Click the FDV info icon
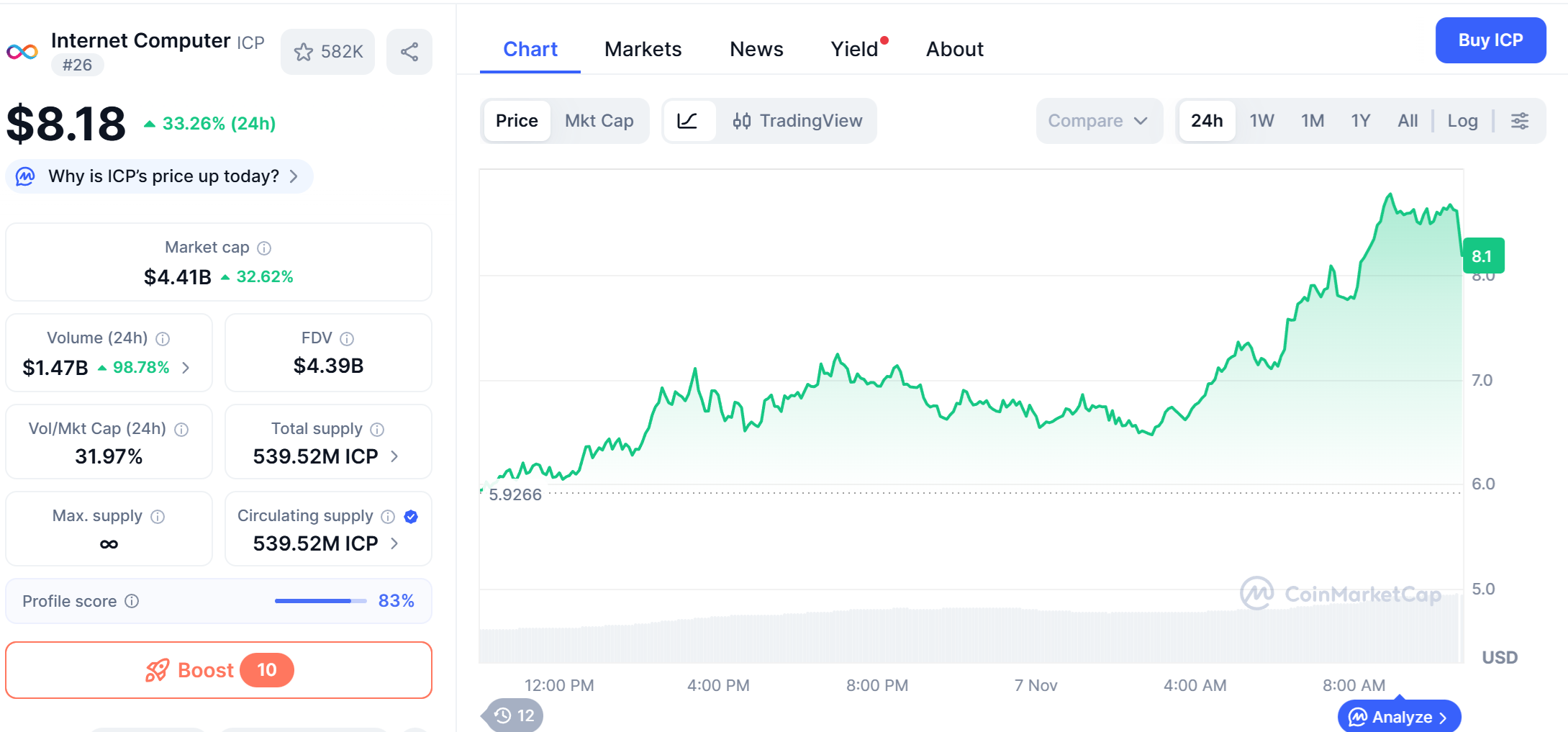The height and width of the screenshot is (732, 1568). coord(347,339)
